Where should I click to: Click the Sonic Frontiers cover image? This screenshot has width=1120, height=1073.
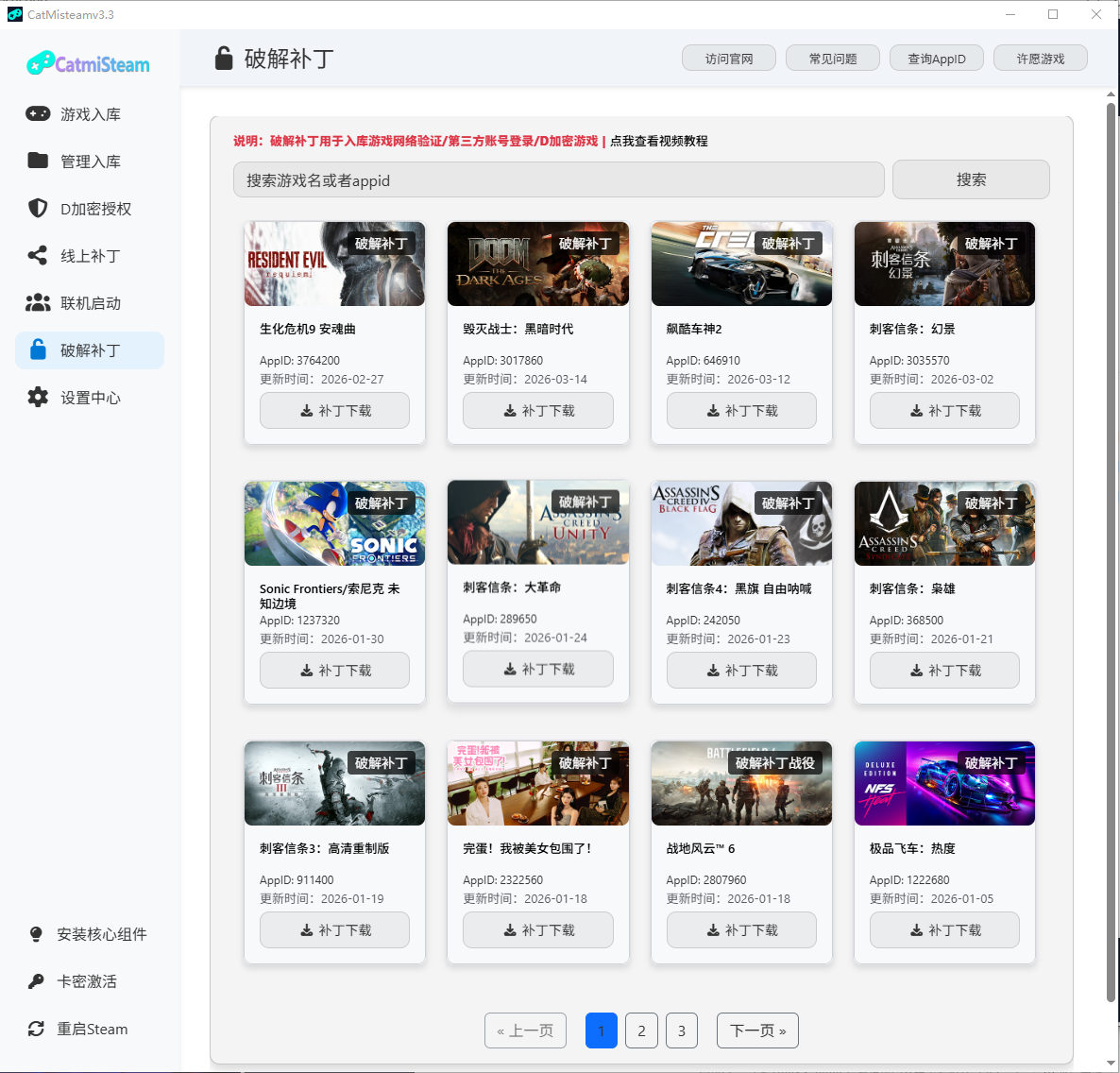click(x=334, y=523)
